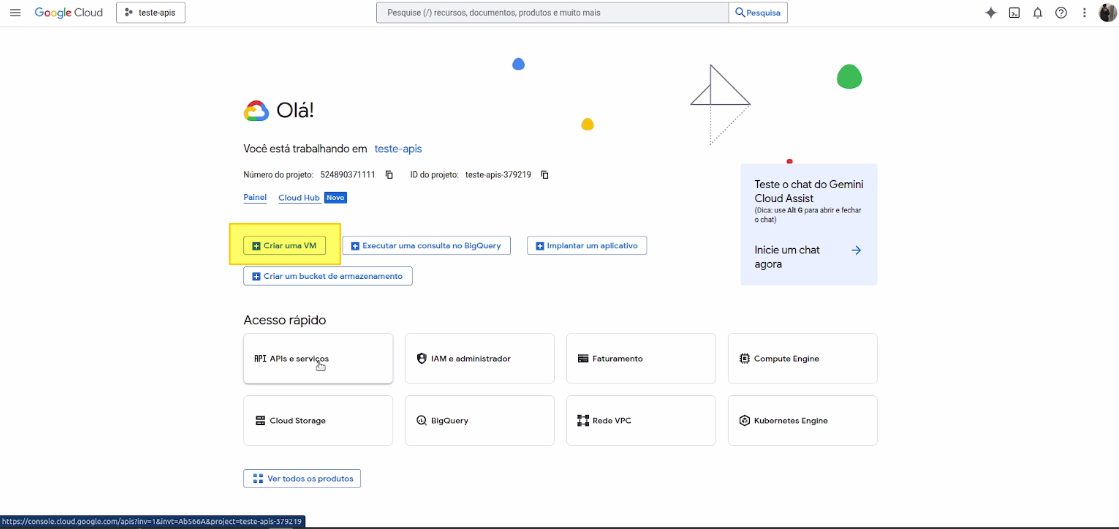Open the teste-apis project link
The height and width of the screenshot is (529, 1119).
click(x=398, y=148)
